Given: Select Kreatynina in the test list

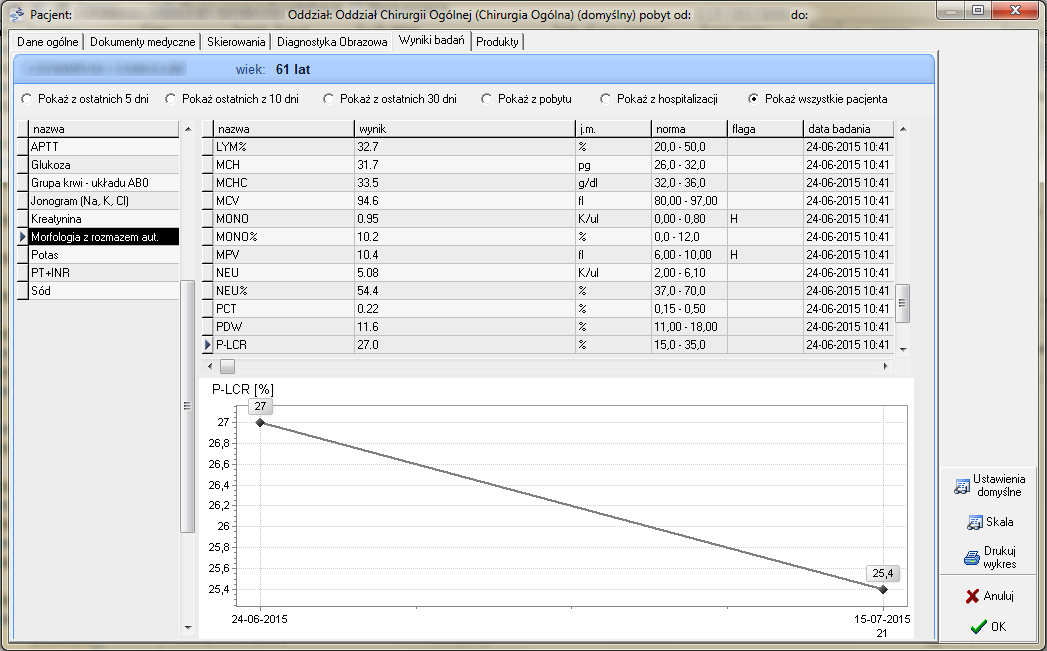Looking at the screenshot, I should pyautogui.click(x=104, y=219).
